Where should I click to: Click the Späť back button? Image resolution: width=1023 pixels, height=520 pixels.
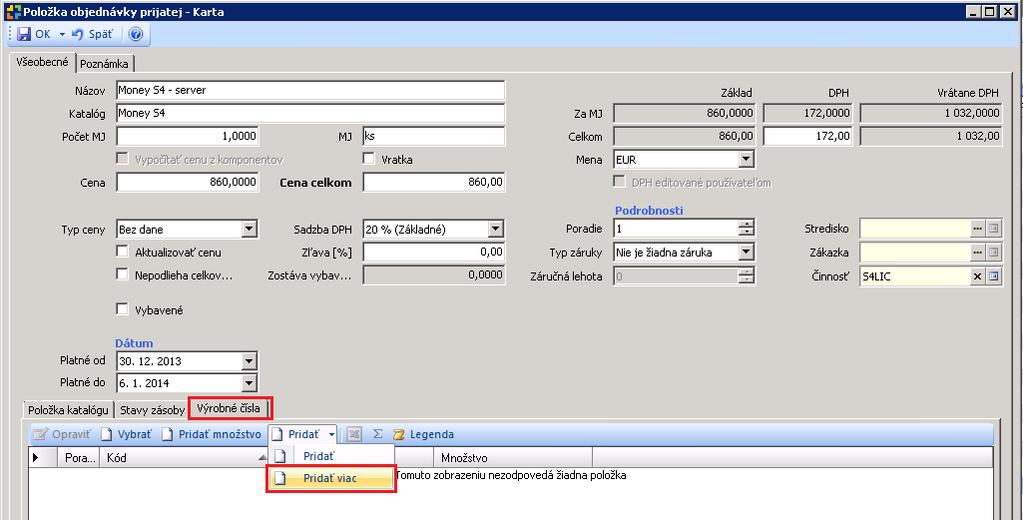point(92,34)
